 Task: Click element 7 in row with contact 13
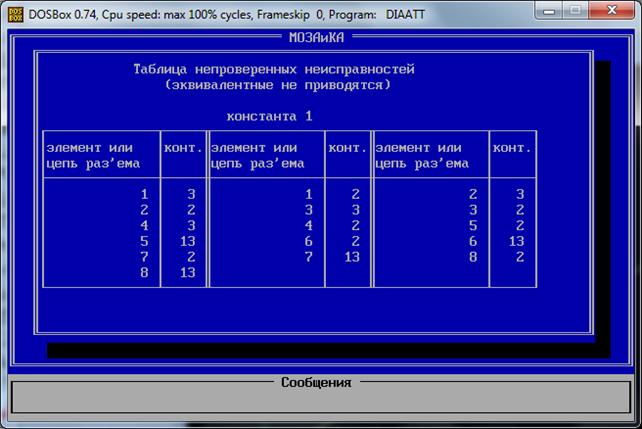click(x=309, y=257)
